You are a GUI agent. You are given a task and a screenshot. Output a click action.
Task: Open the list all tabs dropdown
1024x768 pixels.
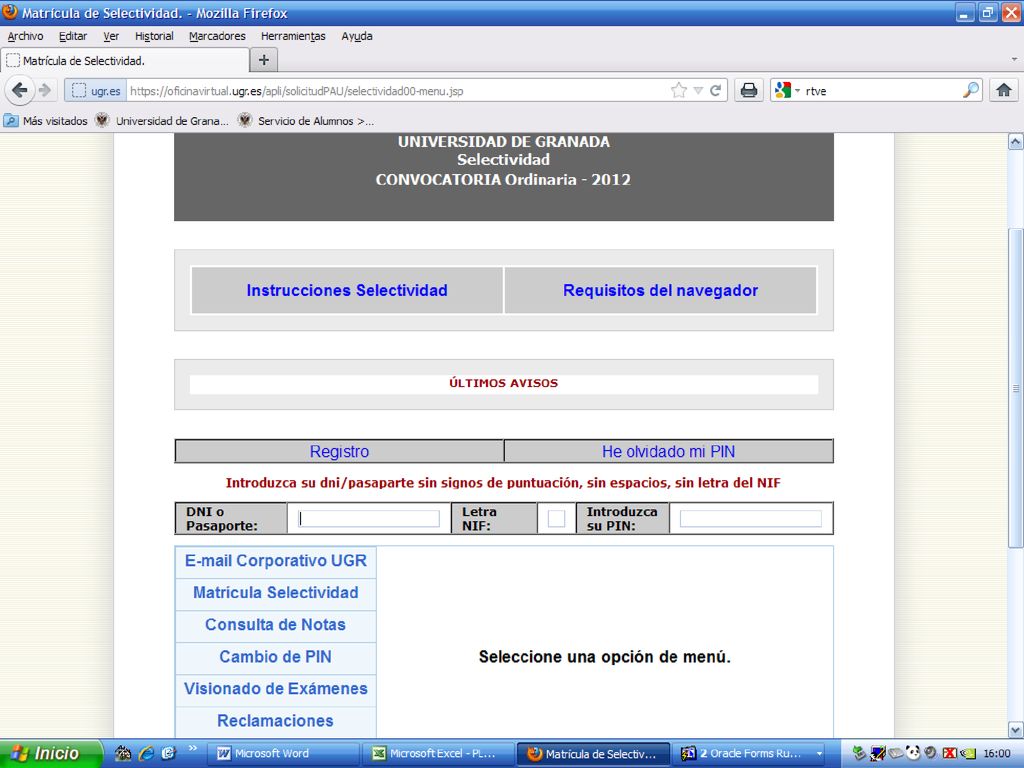point(1014,59)
